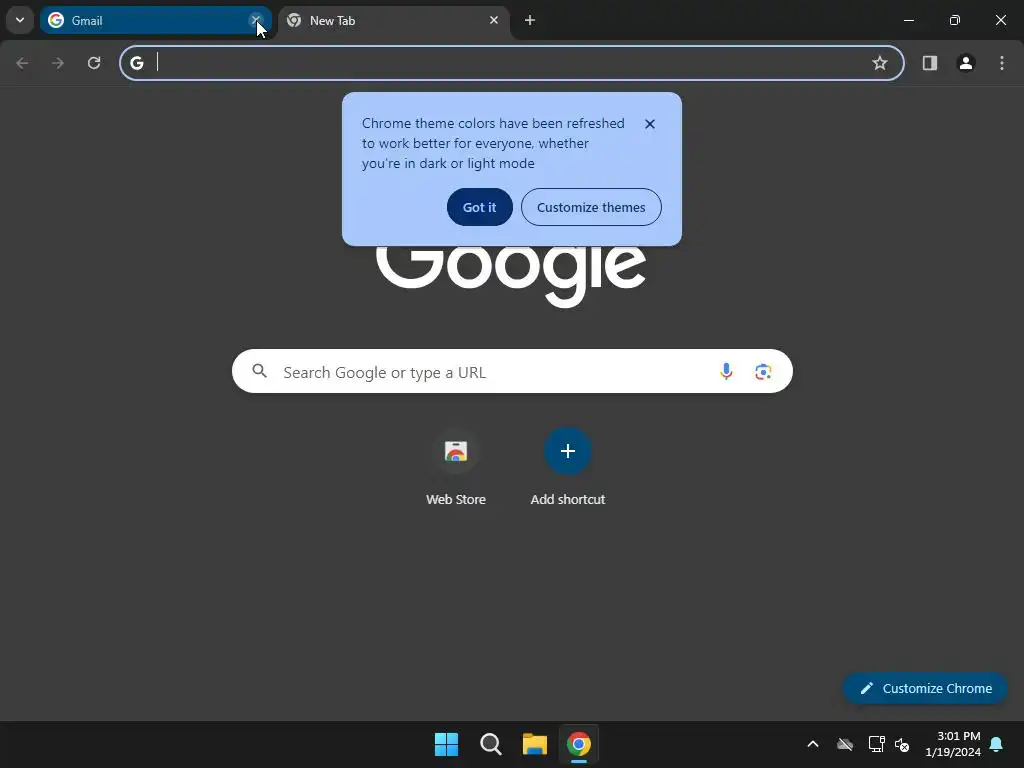Open a new tab with plus button
The width and height of the screenshot is (1024, 768).
pos(530,20)
